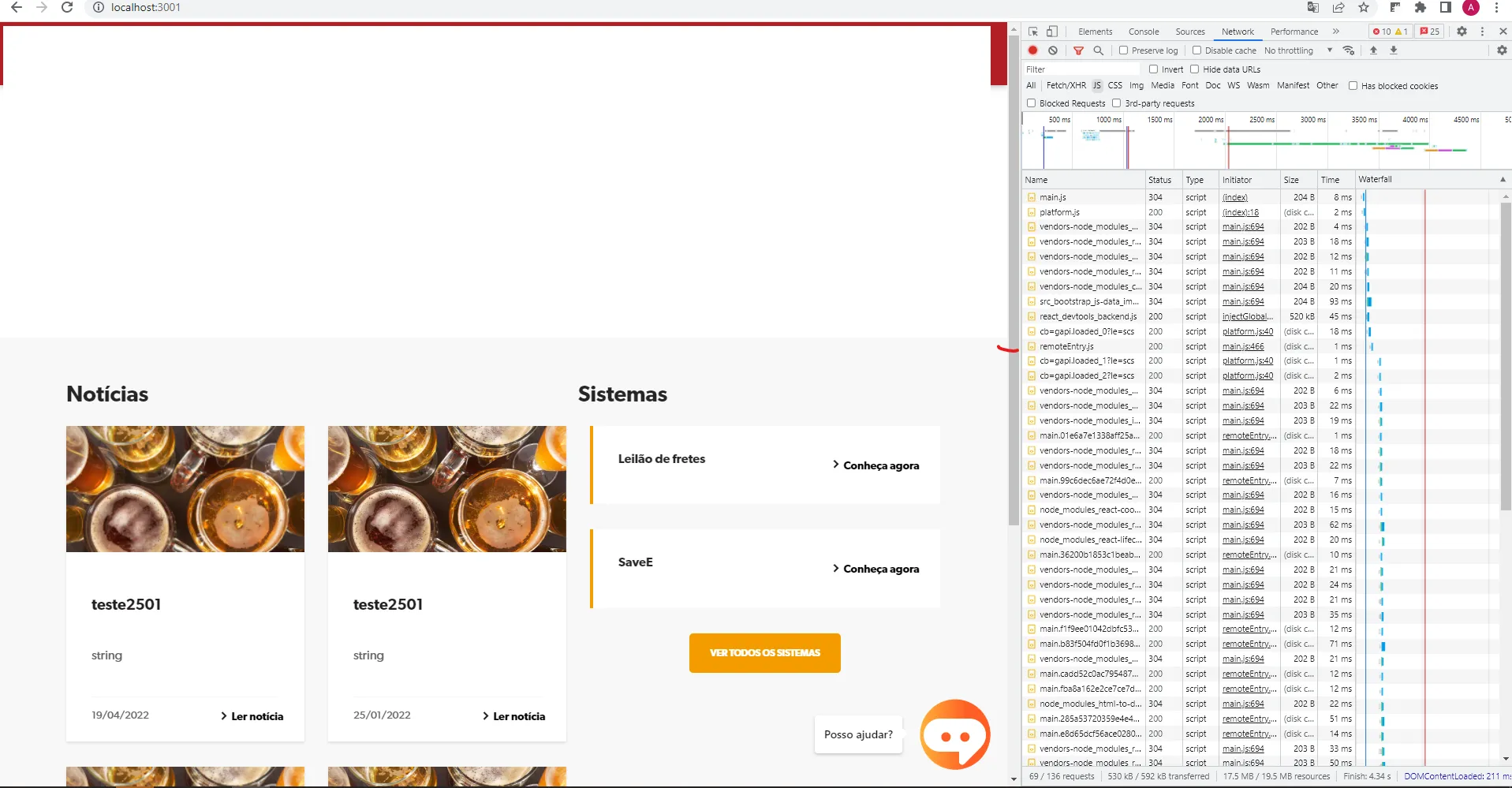Close the DevTools panel
The width and height of the screenshot is (1512, 788).
(x=1503, y=32)
